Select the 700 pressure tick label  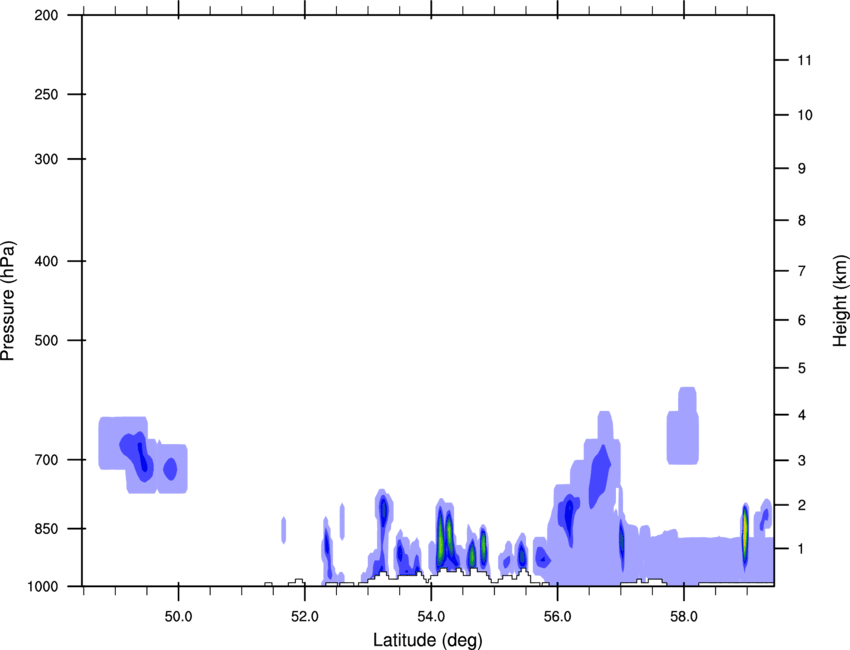46,460
